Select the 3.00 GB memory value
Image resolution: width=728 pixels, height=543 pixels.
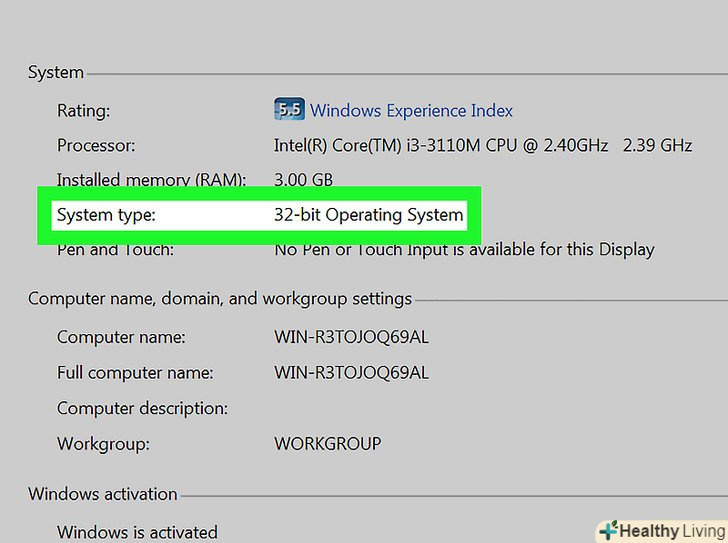pyautogui.click(x=303, y=180)
